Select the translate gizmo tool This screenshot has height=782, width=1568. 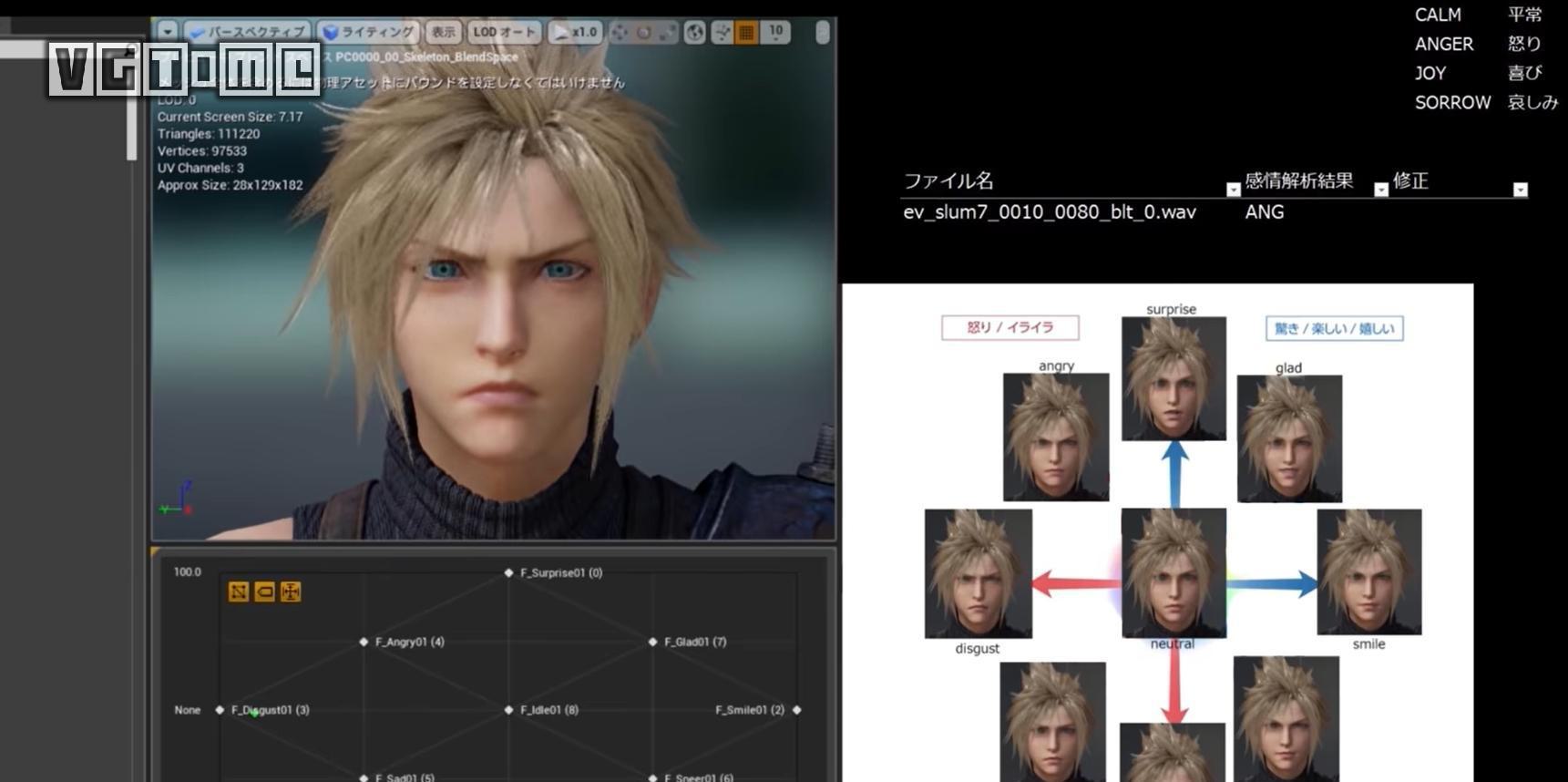[620, 33]
